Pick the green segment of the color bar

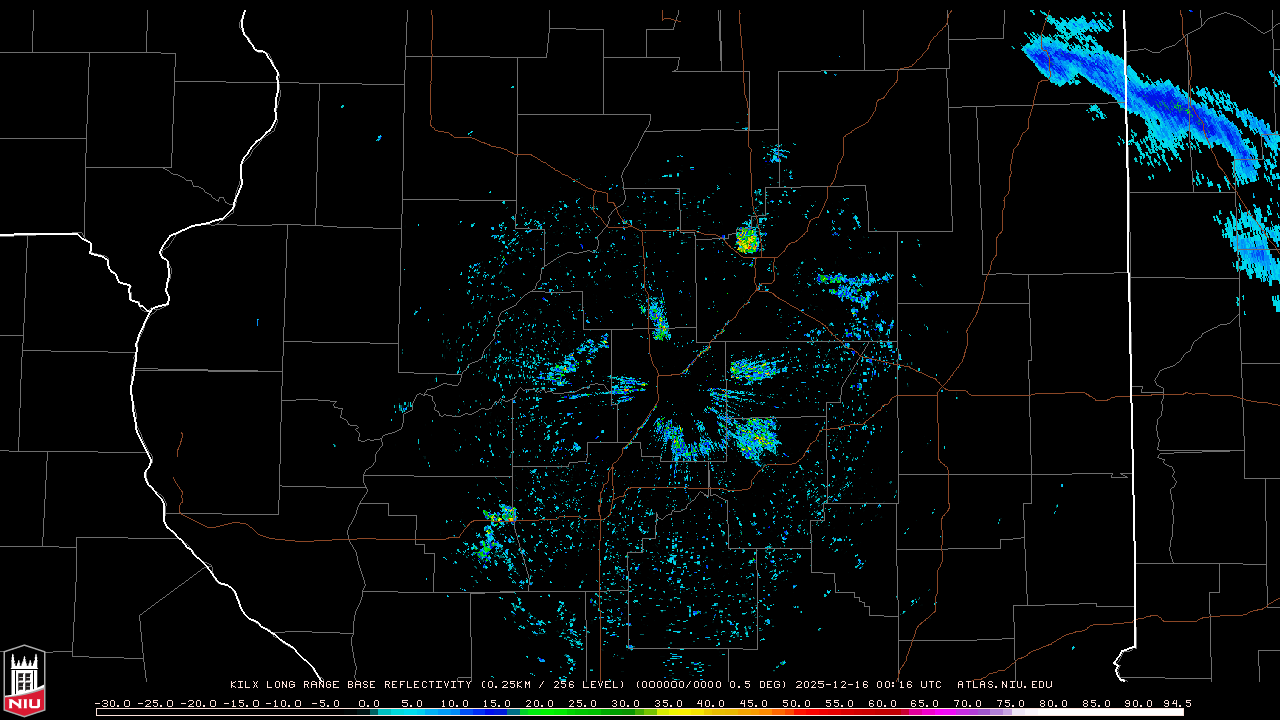click(x=560, y=712)
